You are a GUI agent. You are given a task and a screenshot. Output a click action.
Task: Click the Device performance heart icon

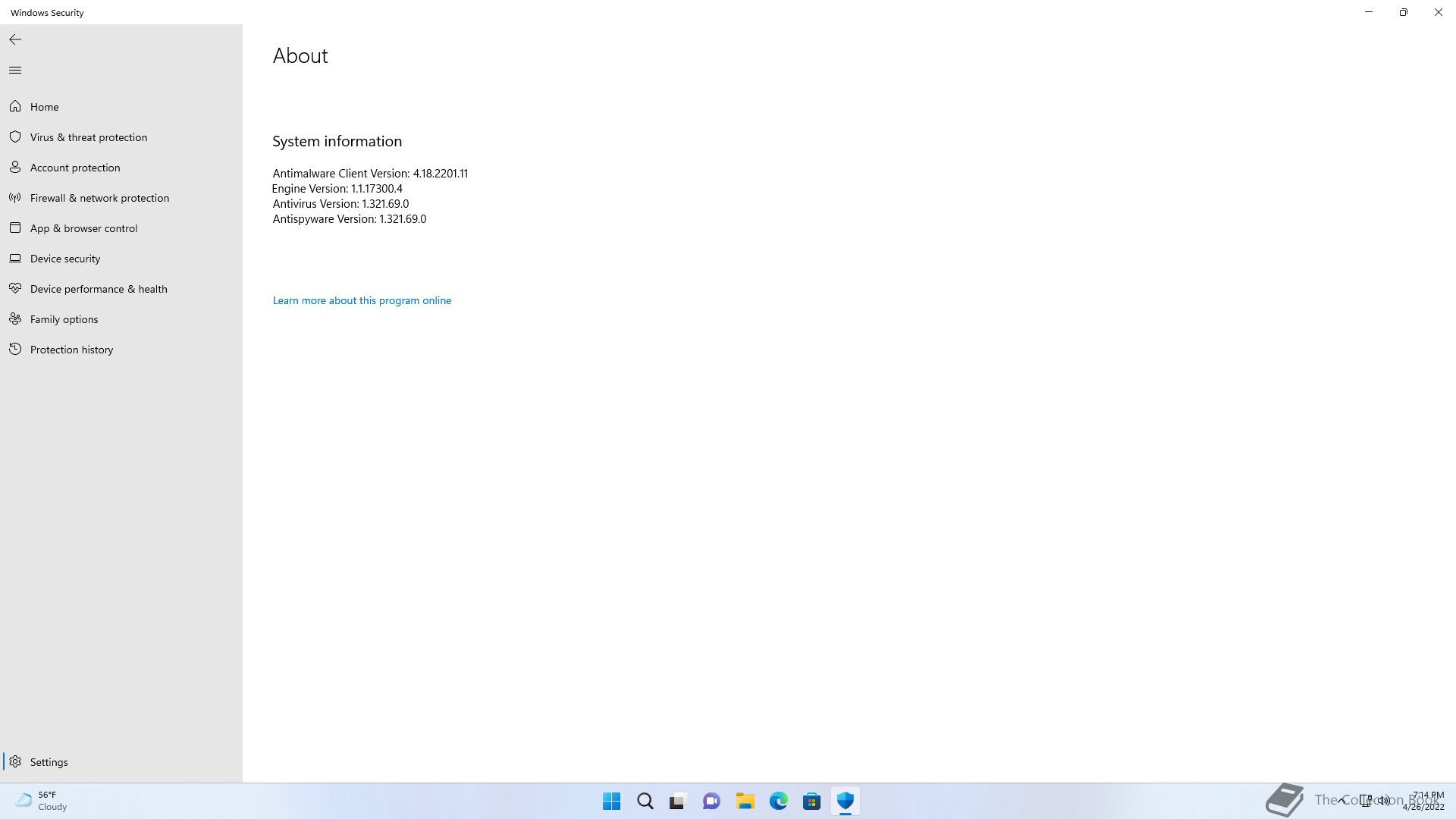[x=15, y=289]
